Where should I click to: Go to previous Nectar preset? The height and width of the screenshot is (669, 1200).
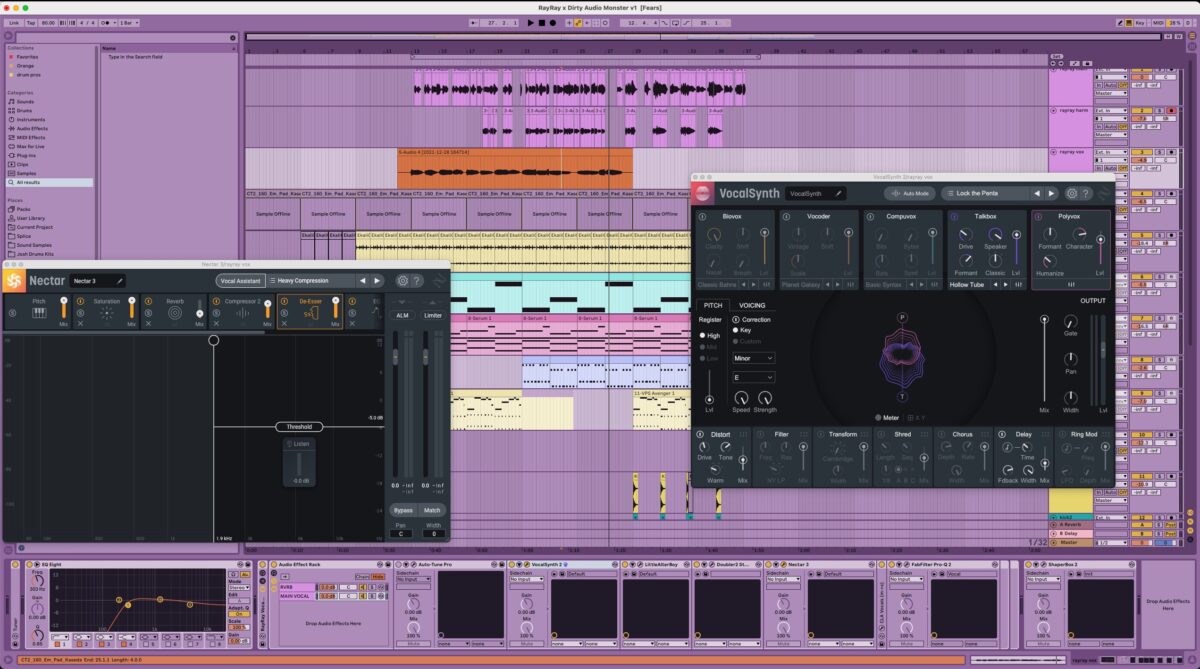[x=363, y=281]
